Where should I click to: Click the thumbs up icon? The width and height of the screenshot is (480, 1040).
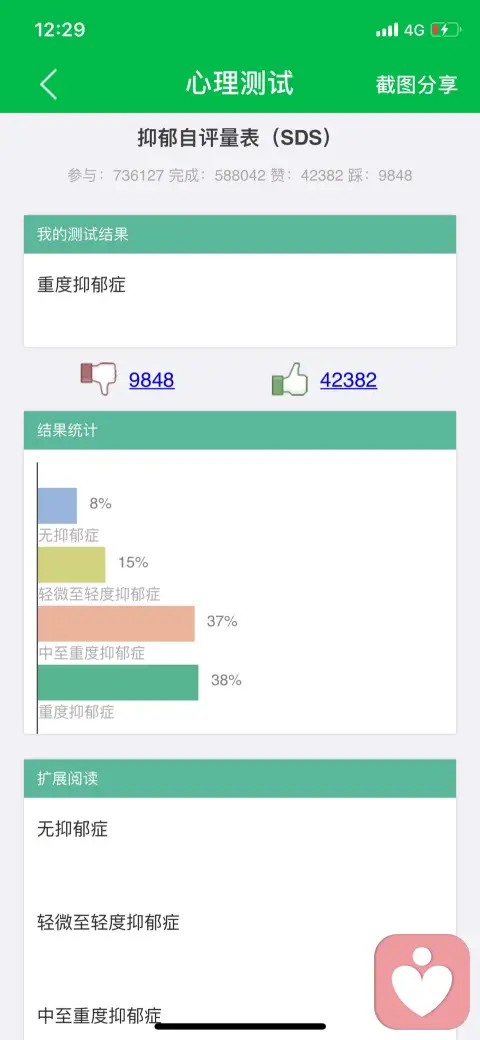(x=290, y=379)
